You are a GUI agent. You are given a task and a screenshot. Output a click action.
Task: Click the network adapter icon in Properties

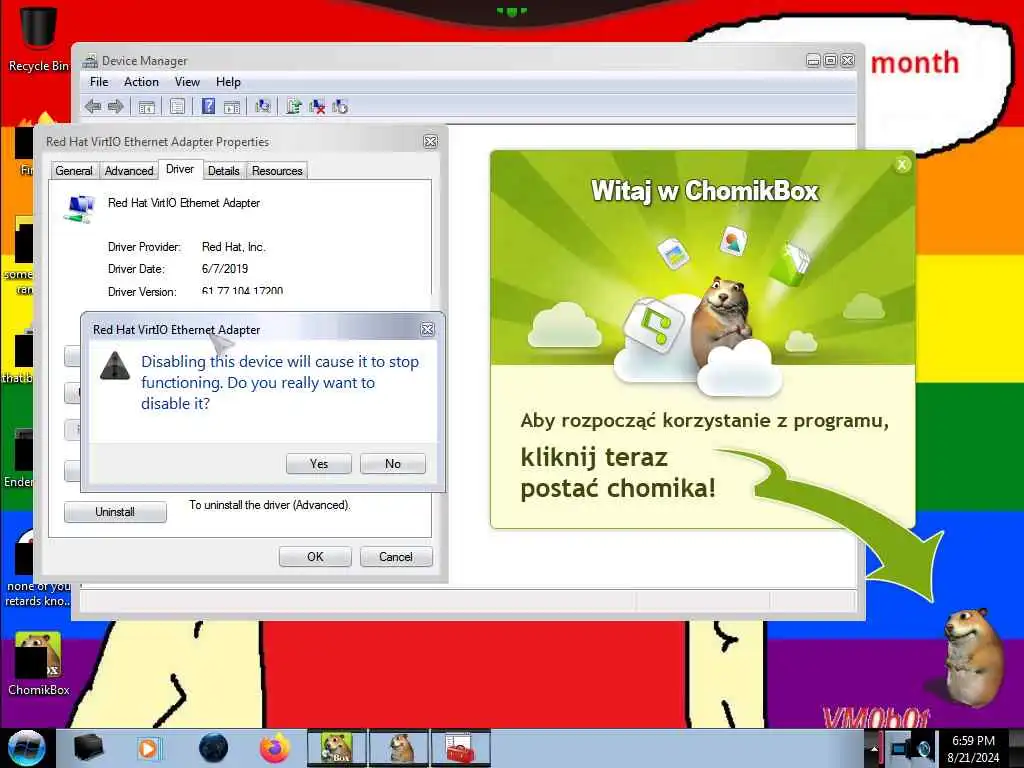(x=79, y=209)
